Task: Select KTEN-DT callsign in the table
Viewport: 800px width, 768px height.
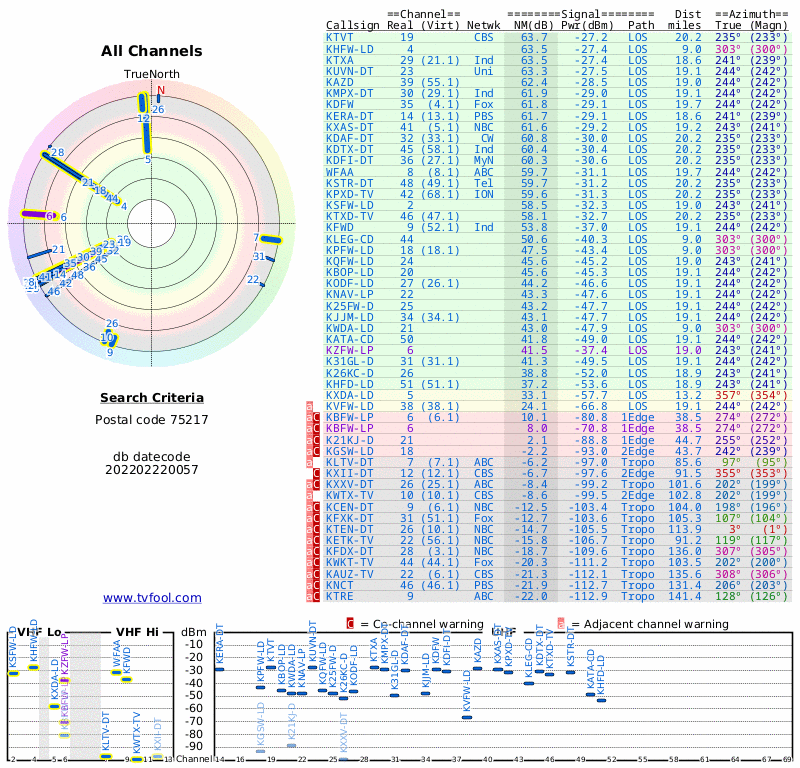Action: (x=349, y=529)
